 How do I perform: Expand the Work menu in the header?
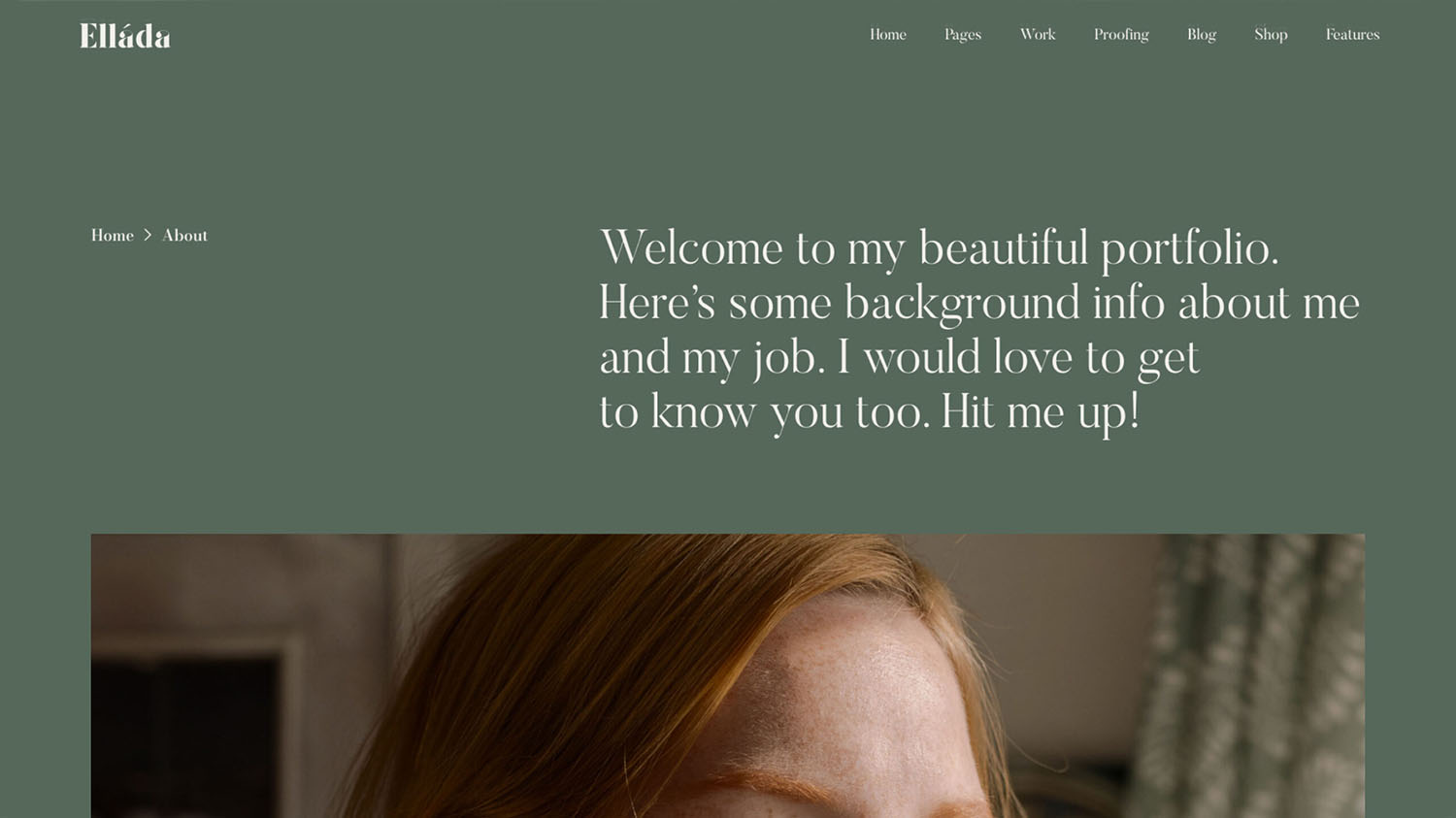(1037, 35)
